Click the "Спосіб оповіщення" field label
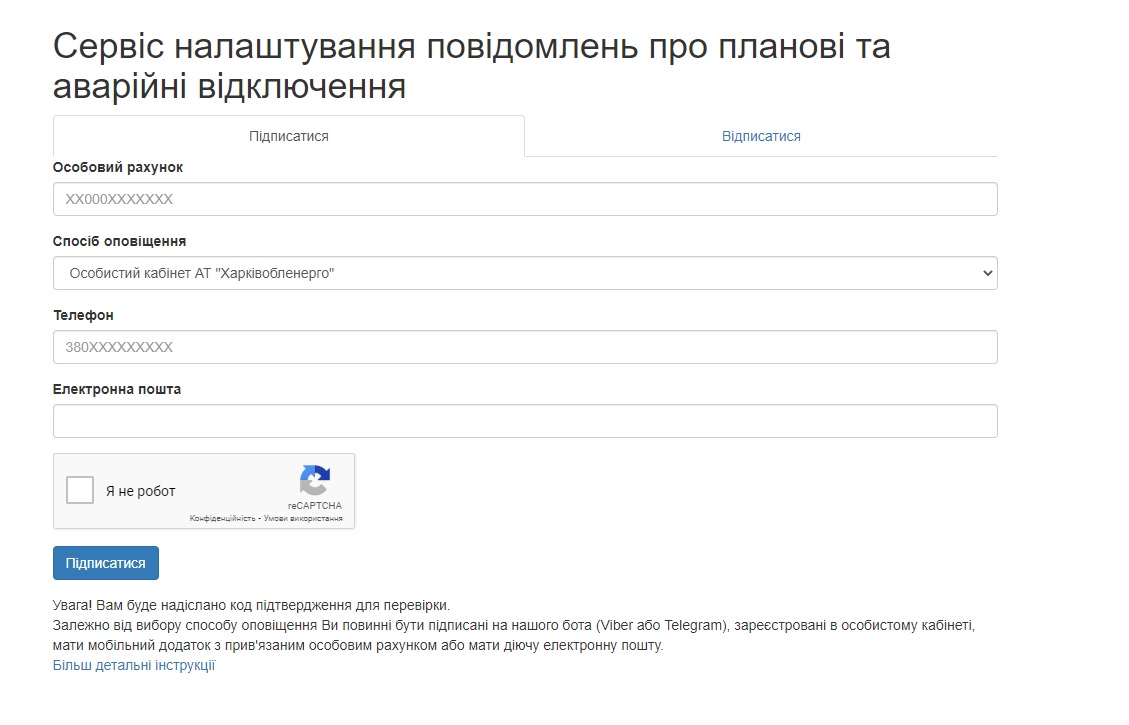Screen dimensions: 1129x725 [x=119, y=241]
